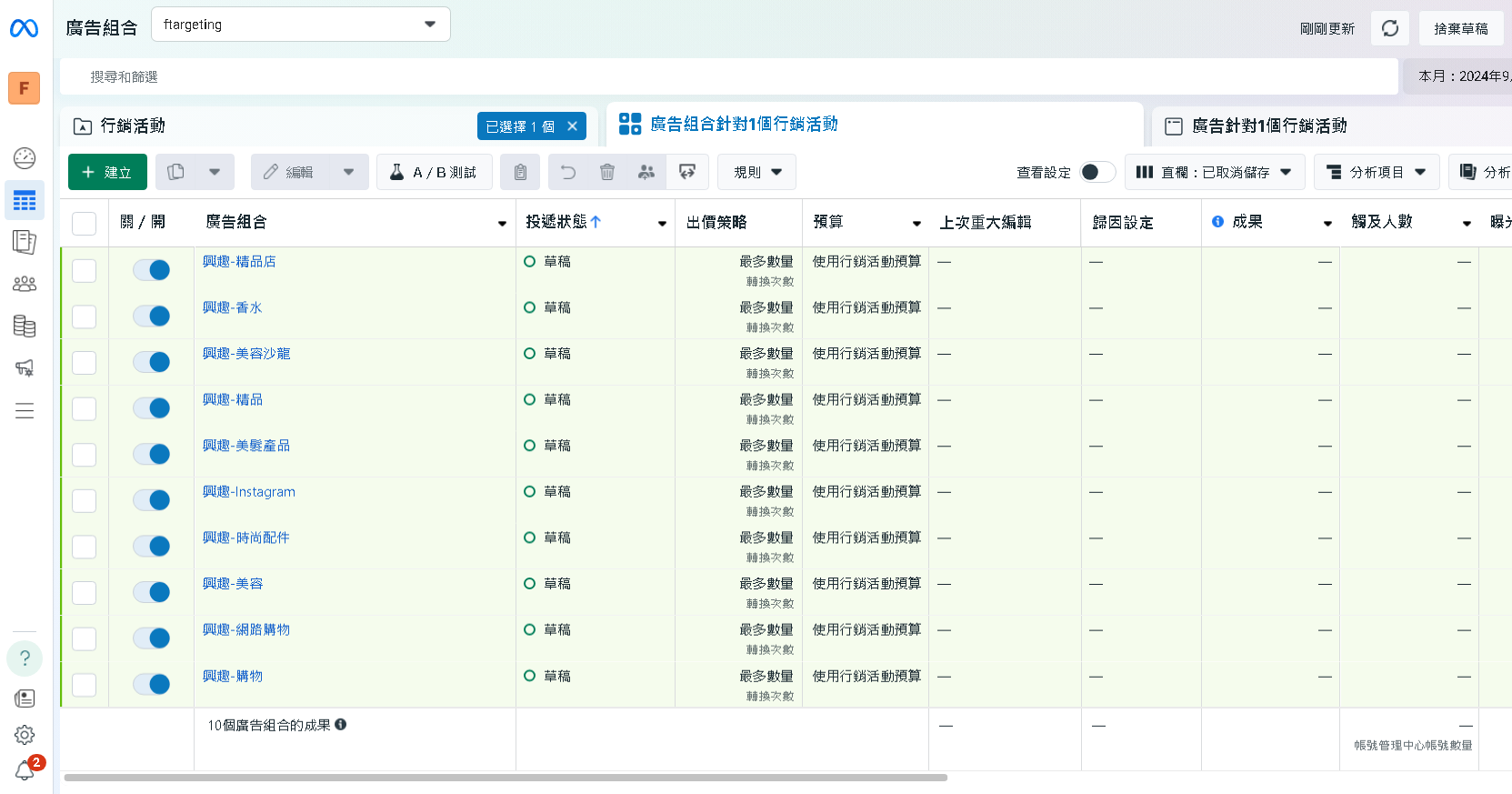Toggle the 興趣-購物 on/off switch
Screen dimensions: 1512x794
point(152,684)
